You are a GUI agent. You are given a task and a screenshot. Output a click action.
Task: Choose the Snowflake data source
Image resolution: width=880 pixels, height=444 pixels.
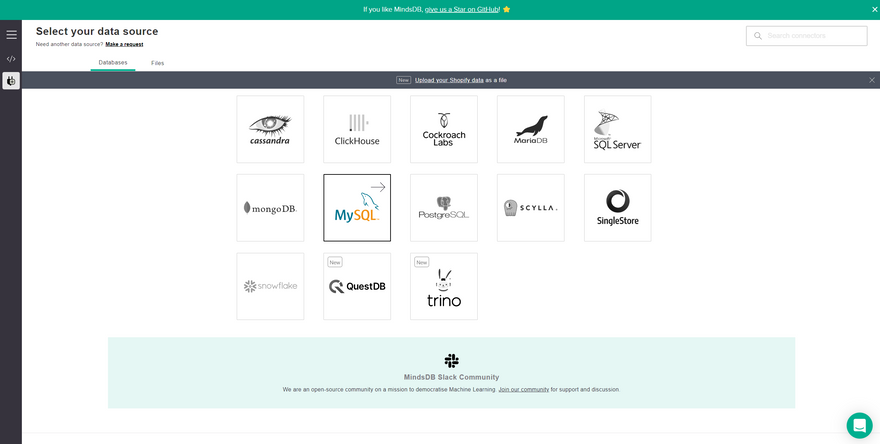(x=270, y=286)
